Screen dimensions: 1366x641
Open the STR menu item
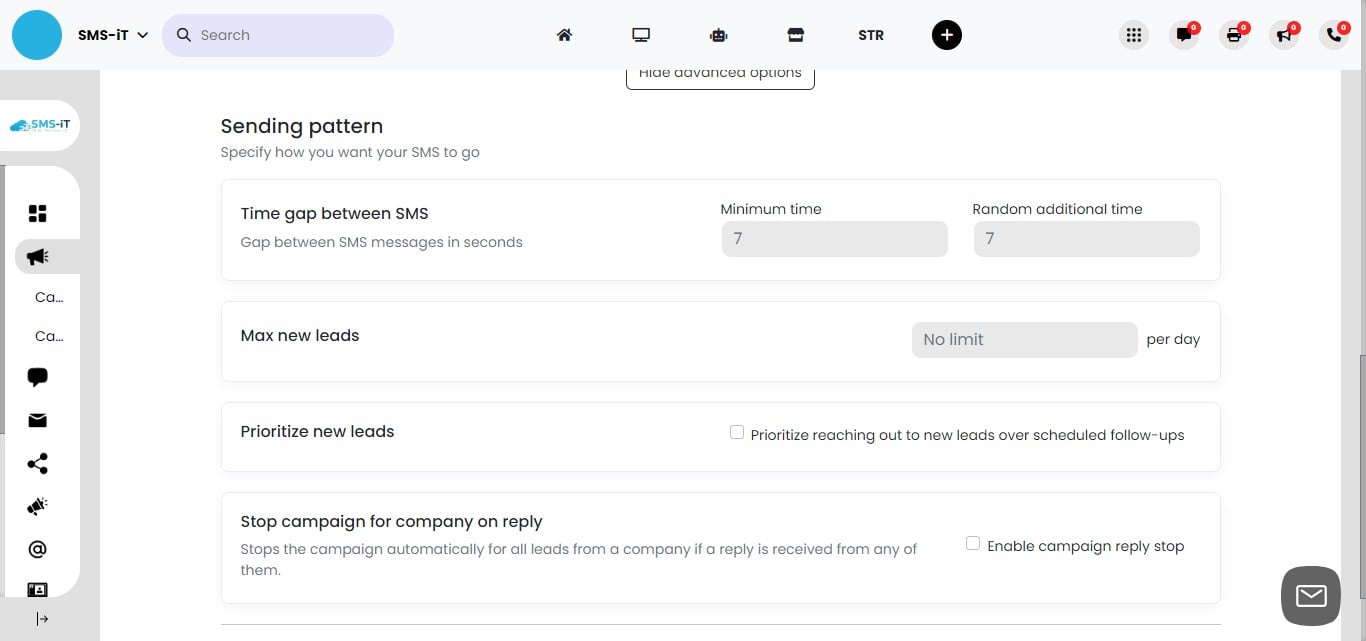870,35
